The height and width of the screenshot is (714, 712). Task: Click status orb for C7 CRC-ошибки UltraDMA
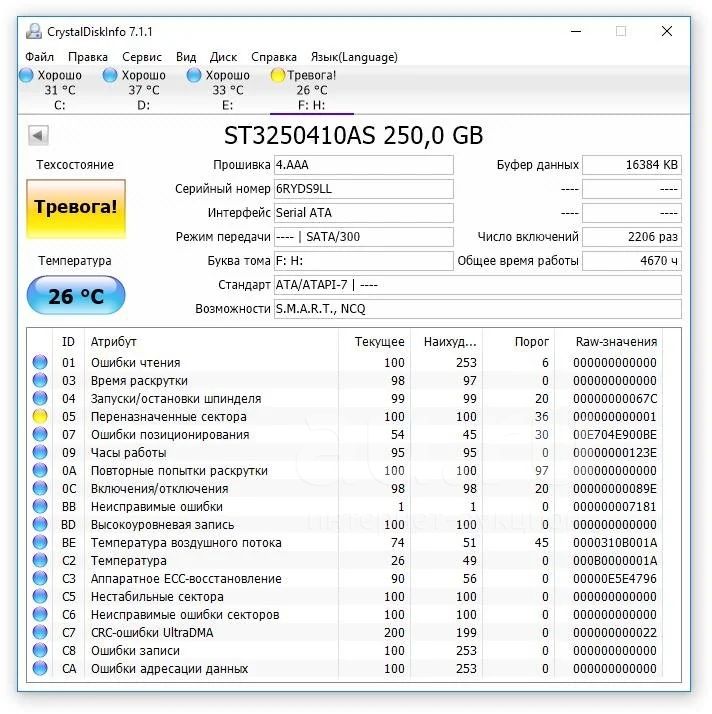(x=40, y=632)
